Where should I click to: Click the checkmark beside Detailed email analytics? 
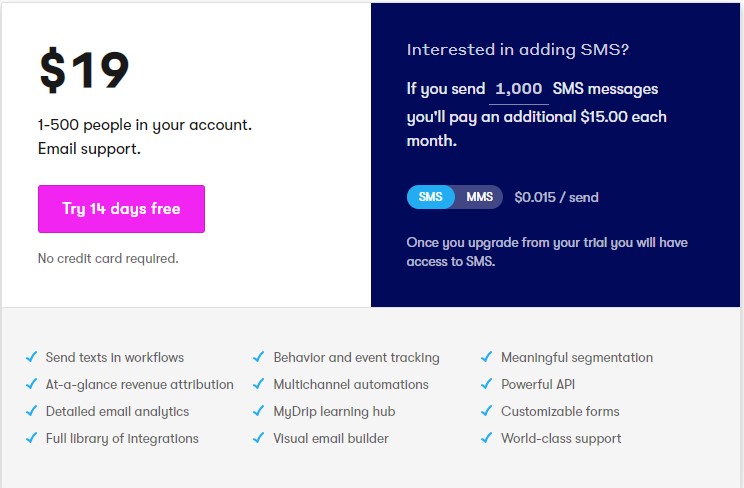pos(31,411)
